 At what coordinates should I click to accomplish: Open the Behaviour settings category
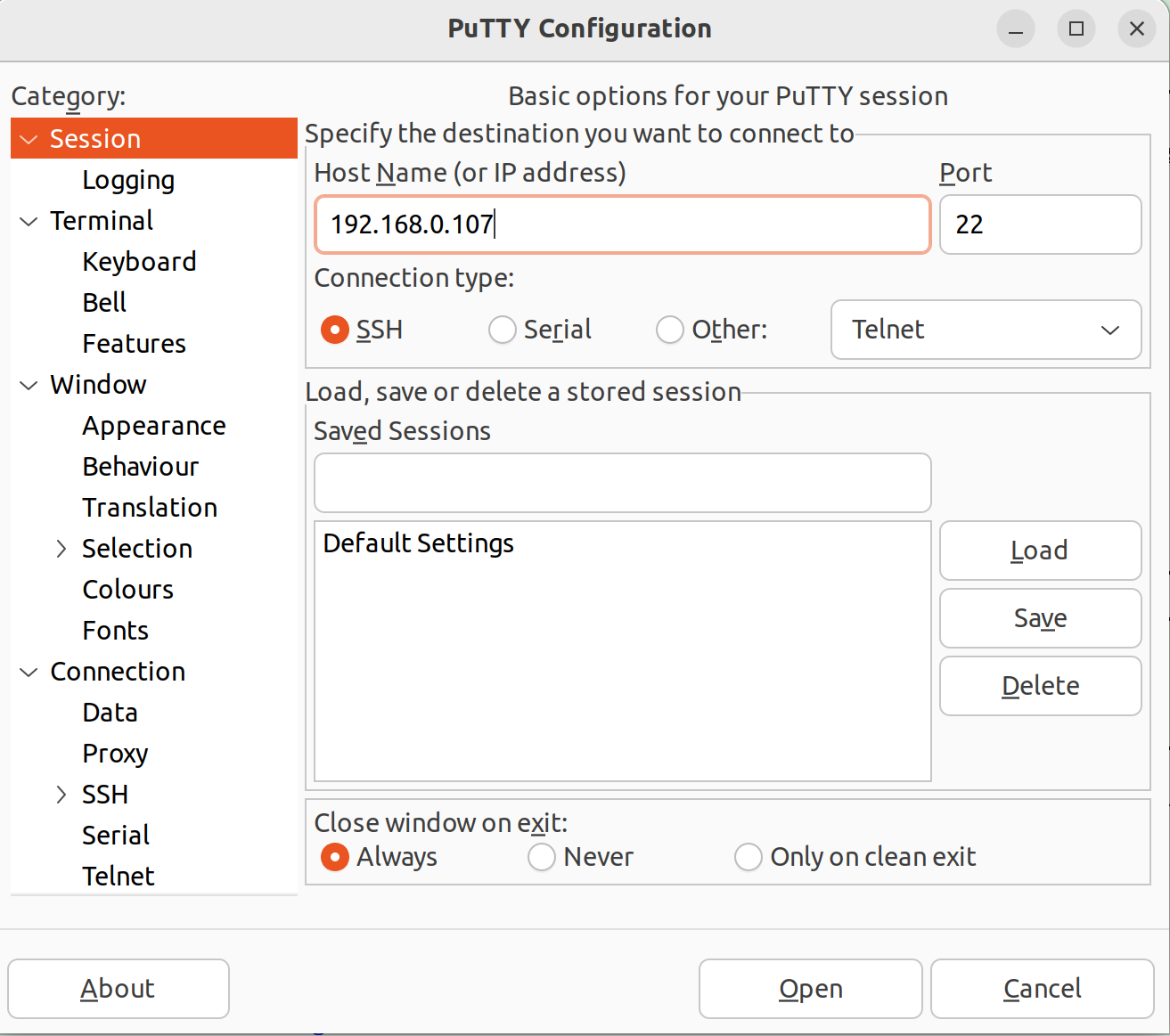pyautogui.click(x=140, y=467)
